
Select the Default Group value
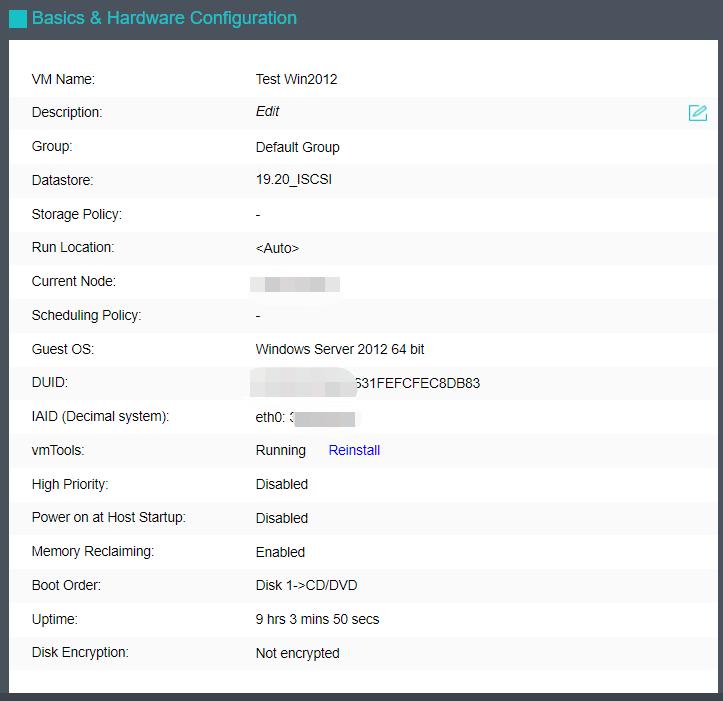(297, 147)
